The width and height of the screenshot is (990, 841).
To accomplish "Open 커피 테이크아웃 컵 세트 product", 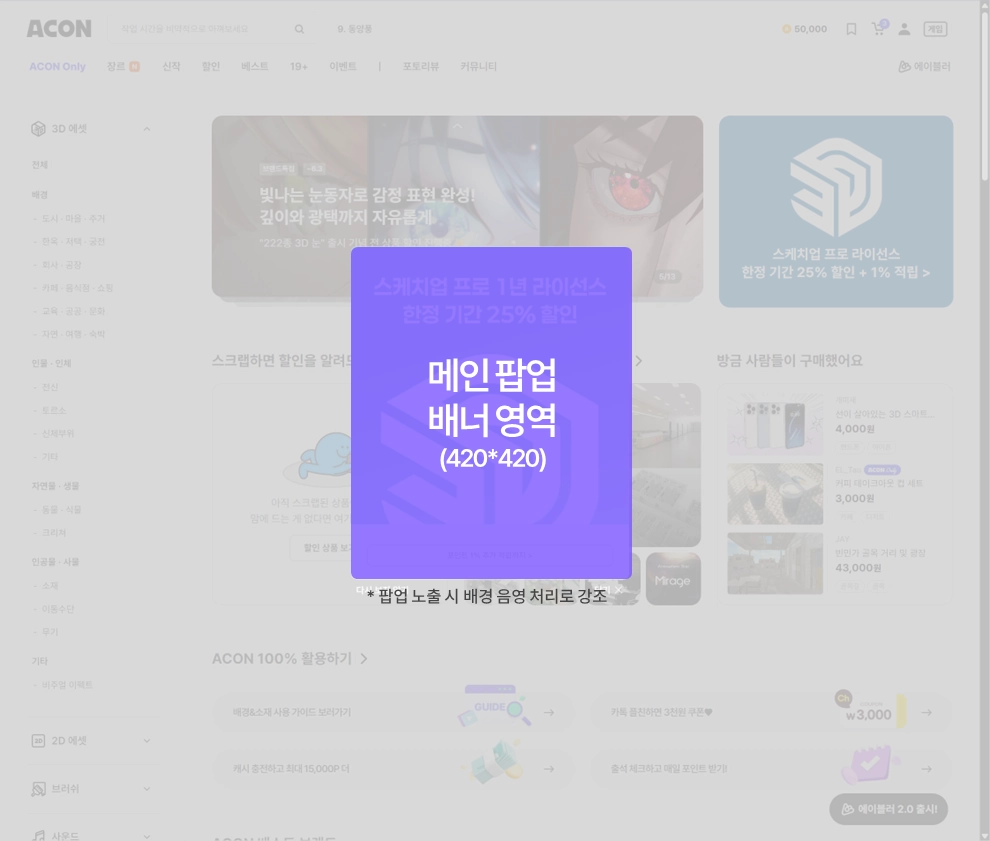I will [879, 483].
